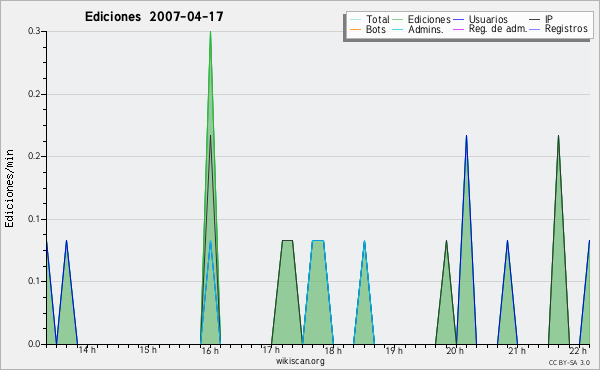
Task: Click the blue Usuarios peak after 20 h
Action: click(466, 136)
